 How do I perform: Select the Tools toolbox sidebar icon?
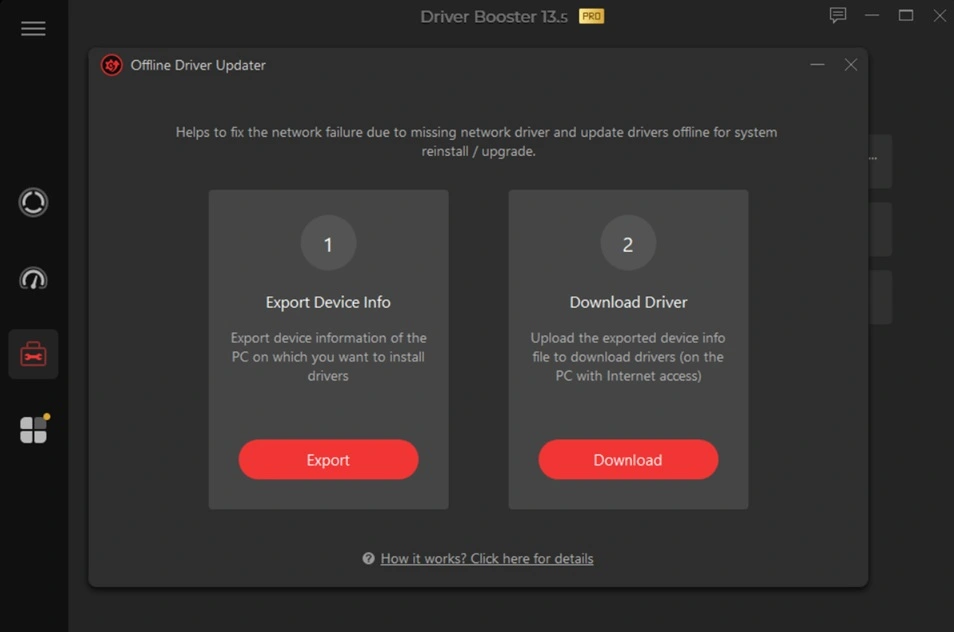pos(33,354)
